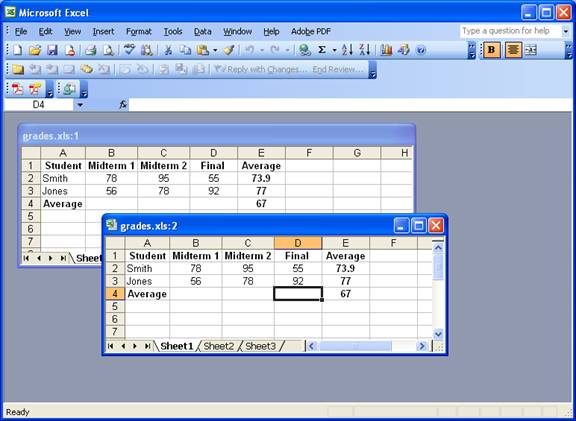Click horizontal scrollbar thumb in grades.xls:2
The height and width of the screenshot is (421, 576).
(x=355, y=346)
